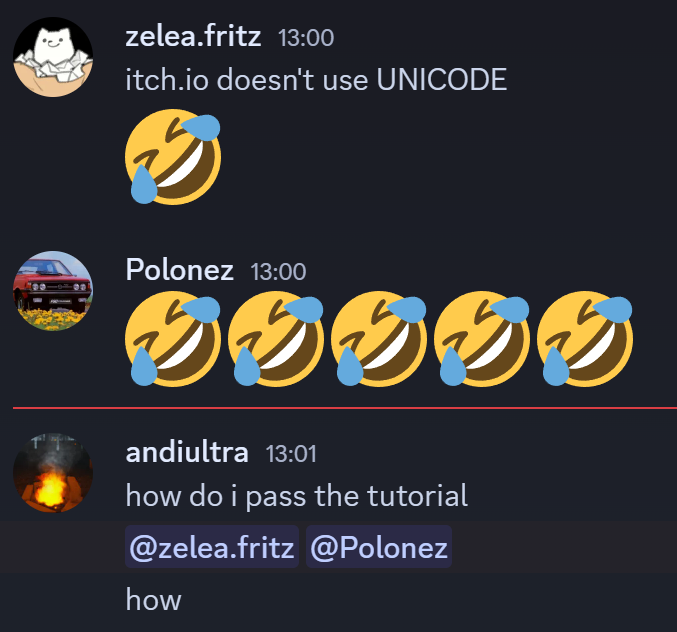677x632 pixels.
Task: Click the 13:00 timestamp beside zelea.fritz
Action: [x=306, y=38]
